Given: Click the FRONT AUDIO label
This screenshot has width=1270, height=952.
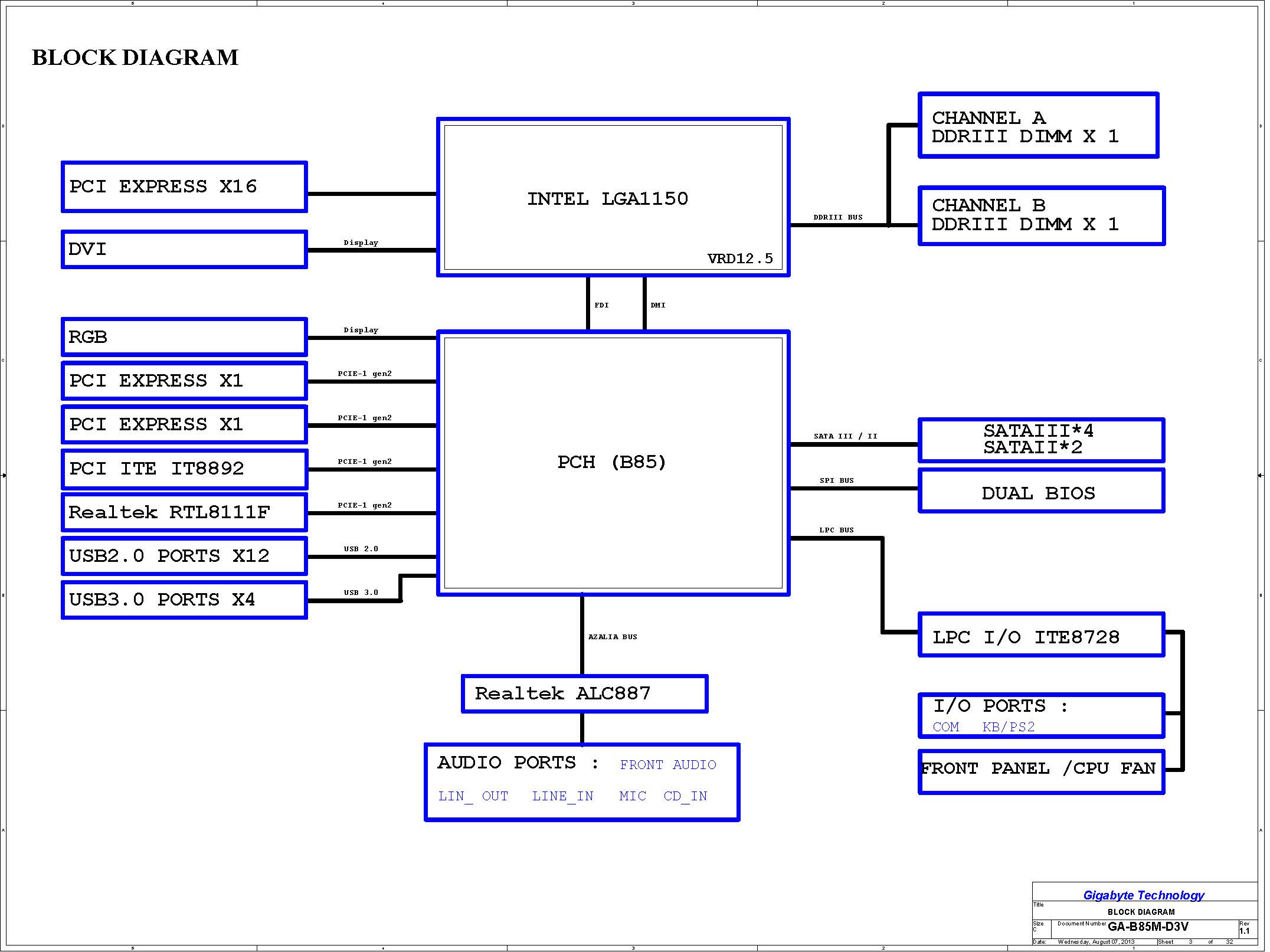Looking at the screenshot, I should click(667, 765).
